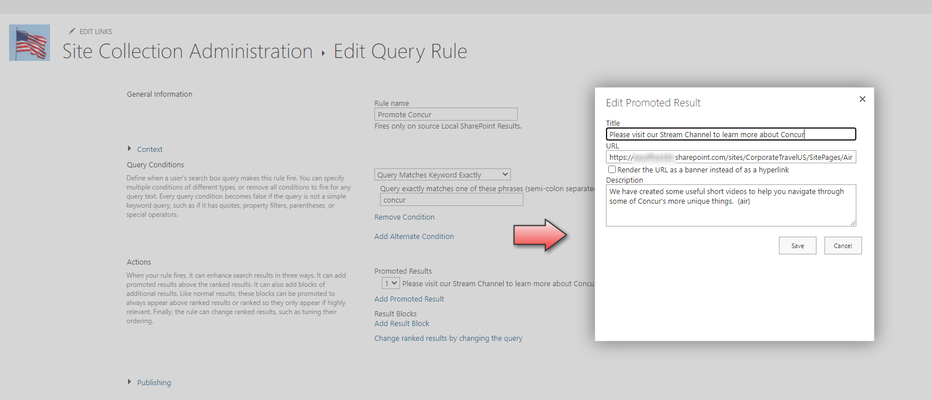932x400 pixels.
Task: Click the Edit Promoted Result dialog title
Action: (x=653, y=103)
